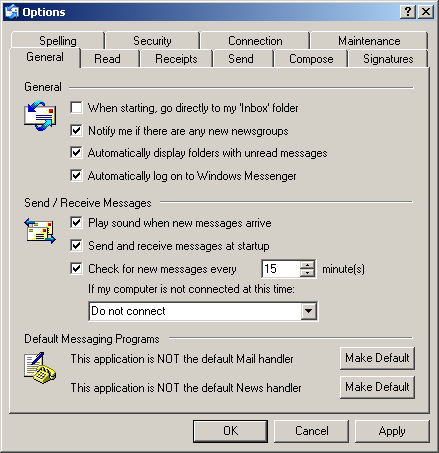This screenshot has width=439, height=453.
Task: Make this the default Mail handler
Action: (x=377, y=358)
